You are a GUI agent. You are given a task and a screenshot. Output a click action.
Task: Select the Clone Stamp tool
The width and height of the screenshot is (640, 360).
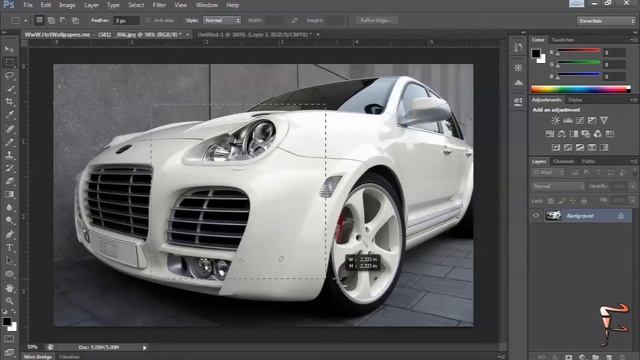[9, 155]
